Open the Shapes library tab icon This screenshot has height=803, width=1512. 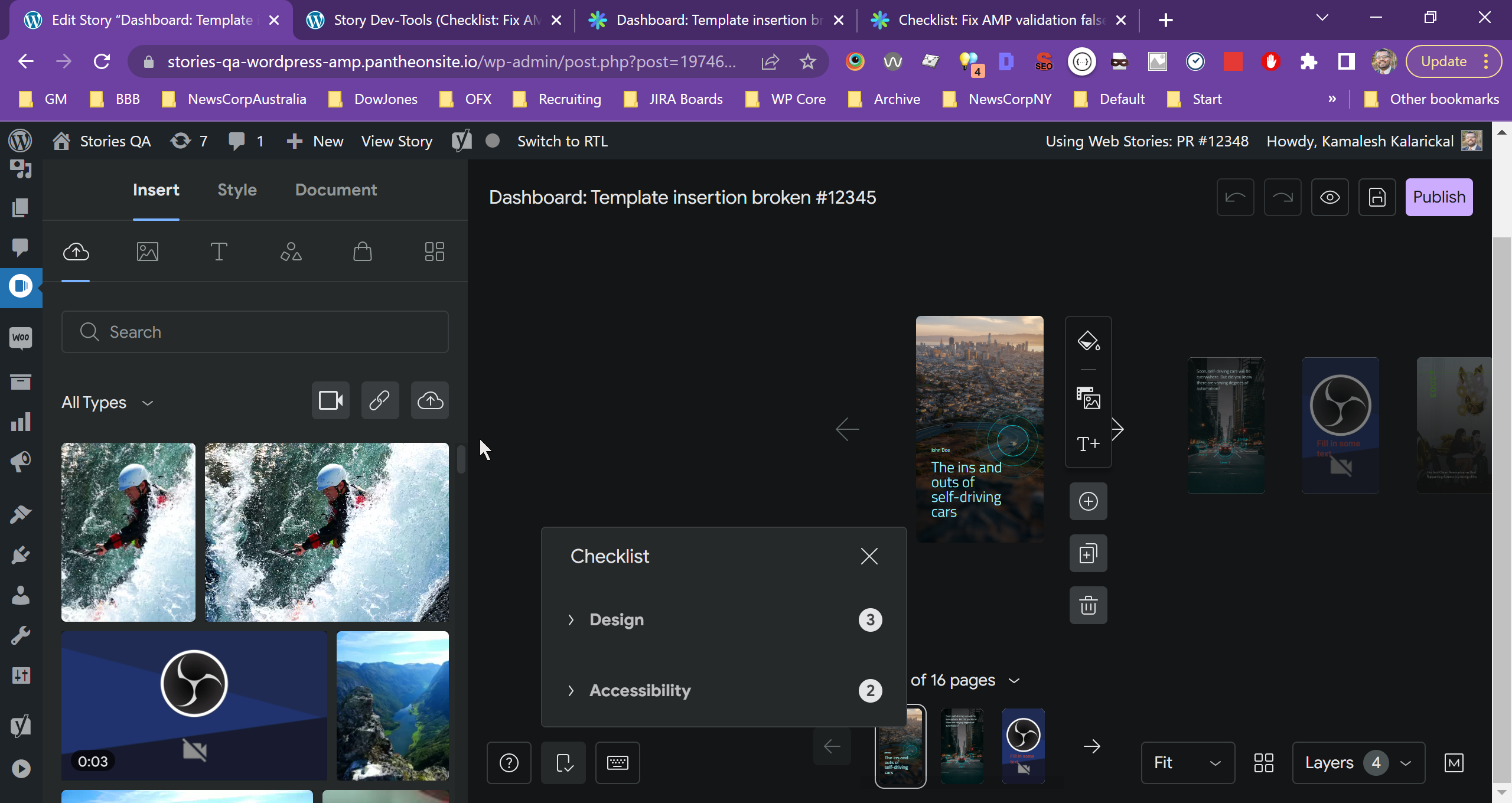coord(291,252)
